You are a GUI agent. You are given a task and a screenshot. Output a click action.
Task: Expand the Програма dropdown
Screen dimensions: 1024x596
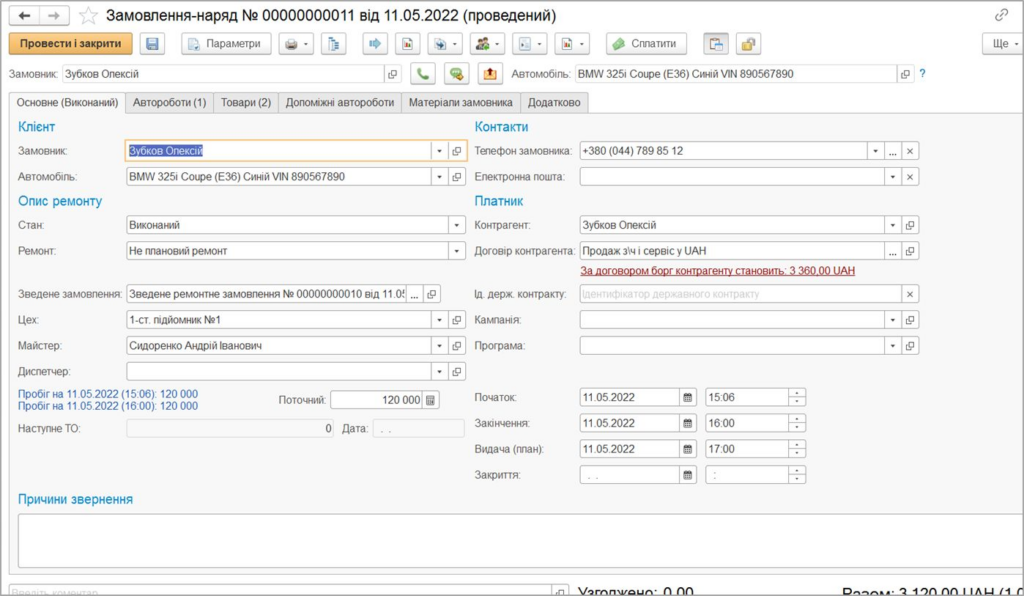pyautogui.click(x=893, y=346)
